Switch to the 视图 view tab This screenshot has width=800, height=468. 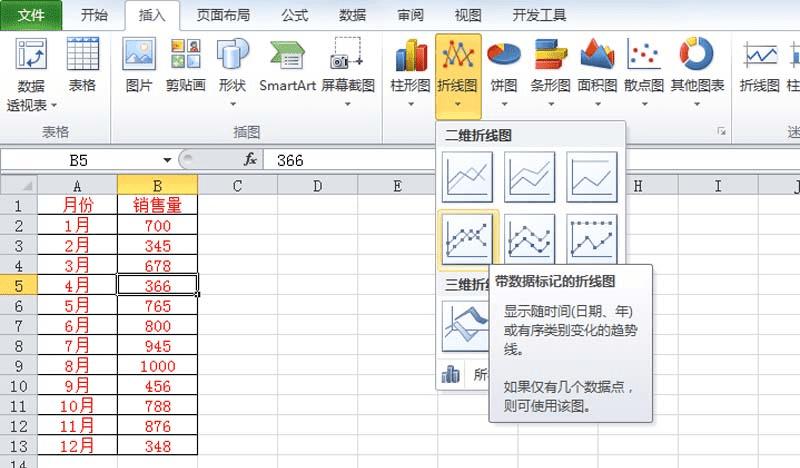tap(468, 15)
